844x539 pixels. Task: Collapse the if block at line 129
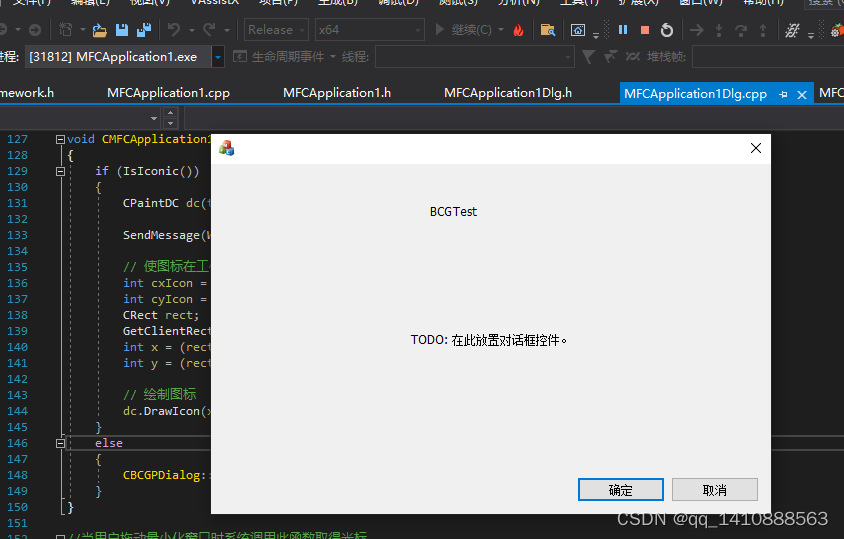[x=60, y=171]
